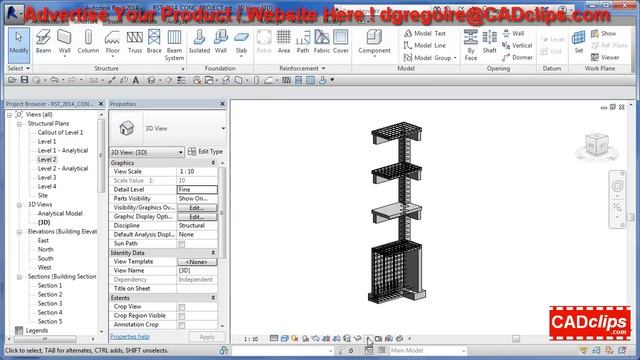
Task: Toggle the Annotation Crop checkbox
Action: click(x=182, y=325)
